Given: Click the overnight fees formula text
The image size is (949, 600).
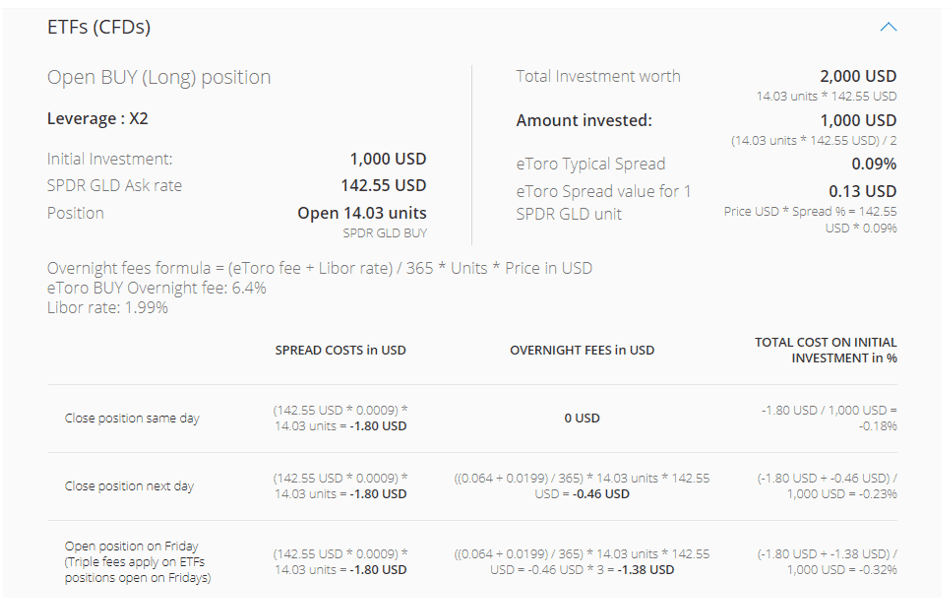Looking at the screenshot, I should pyautogui.click(x=320, y=268).
